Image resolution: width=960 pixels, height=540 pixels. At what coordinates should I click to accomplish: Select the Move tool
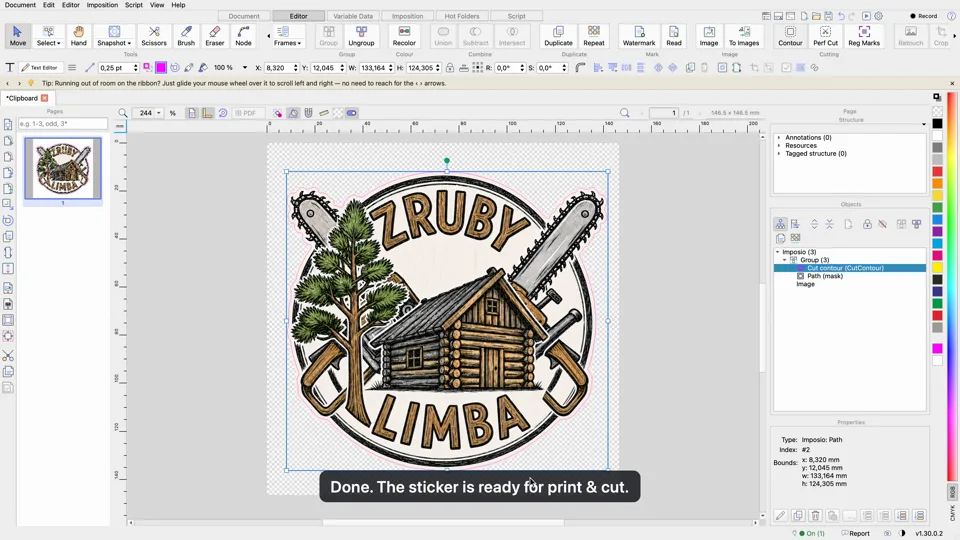18,36
